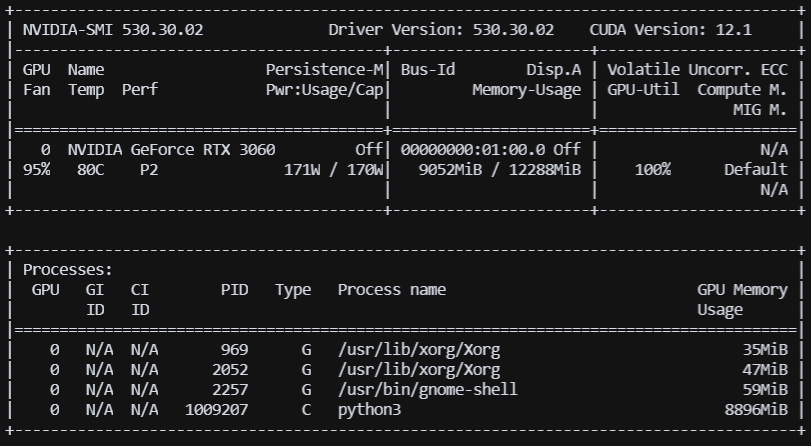Select the Volatile Uncorr. ECC header
The height and width of the screenshot is (446, 811).
tap(697, 70)
